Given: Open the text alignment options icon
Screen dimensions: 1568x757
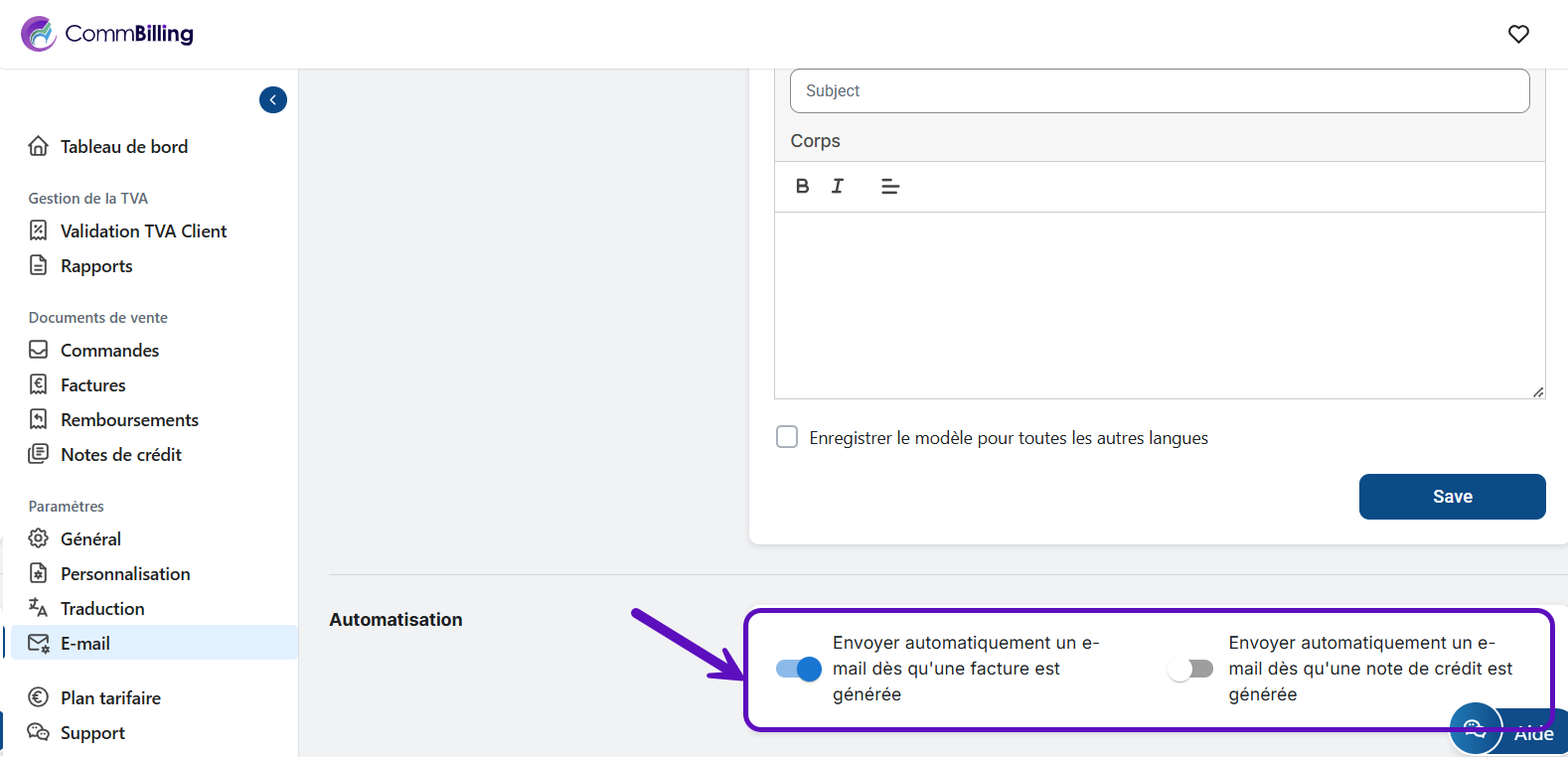Looking at the screenshot, I should (x=890, y=186).
